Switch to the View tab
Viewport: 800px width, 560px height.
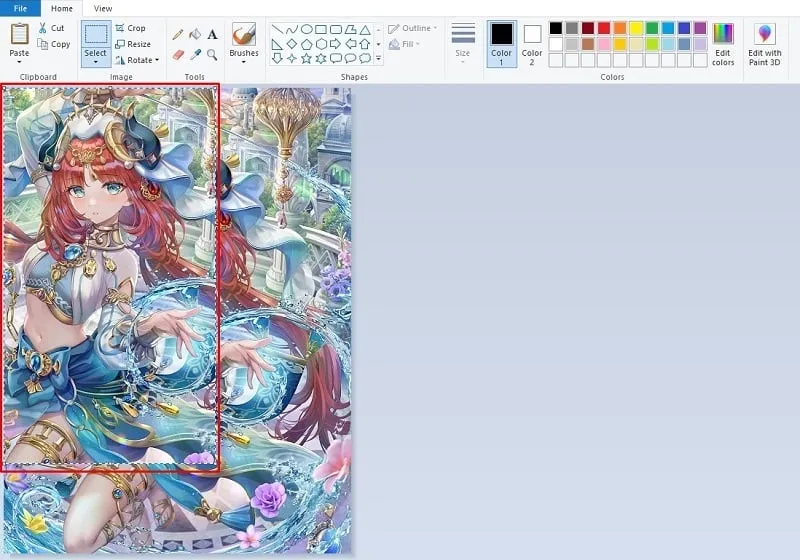point(103,8)
